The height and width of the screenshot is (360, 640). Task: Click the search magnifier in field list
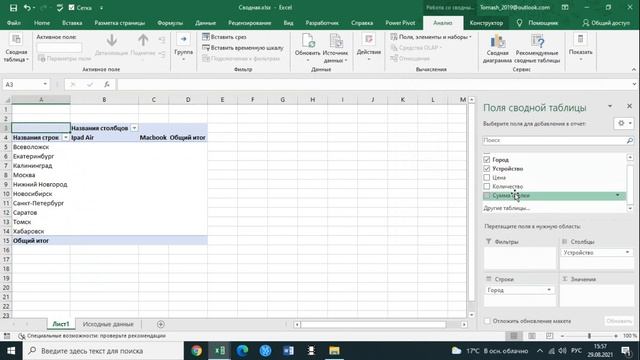[x=630, y=140]
